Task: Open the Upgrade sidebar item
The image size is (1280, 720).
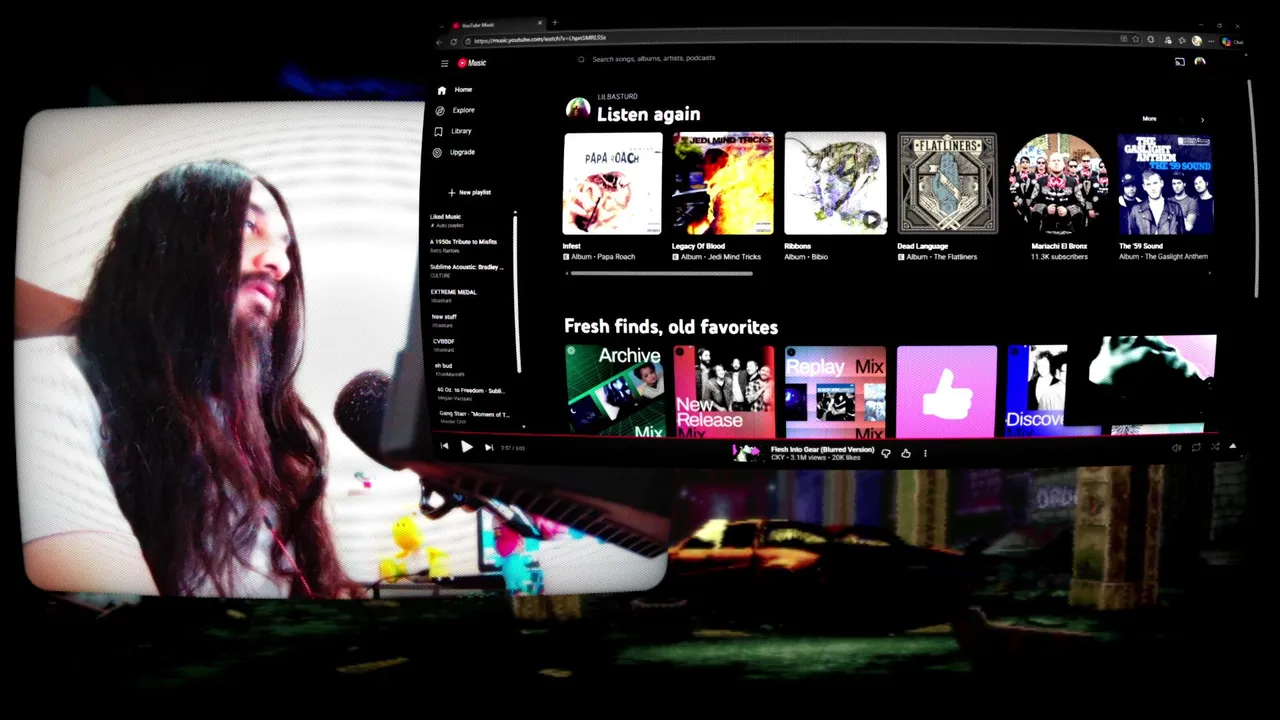Action: click(462, 152)
